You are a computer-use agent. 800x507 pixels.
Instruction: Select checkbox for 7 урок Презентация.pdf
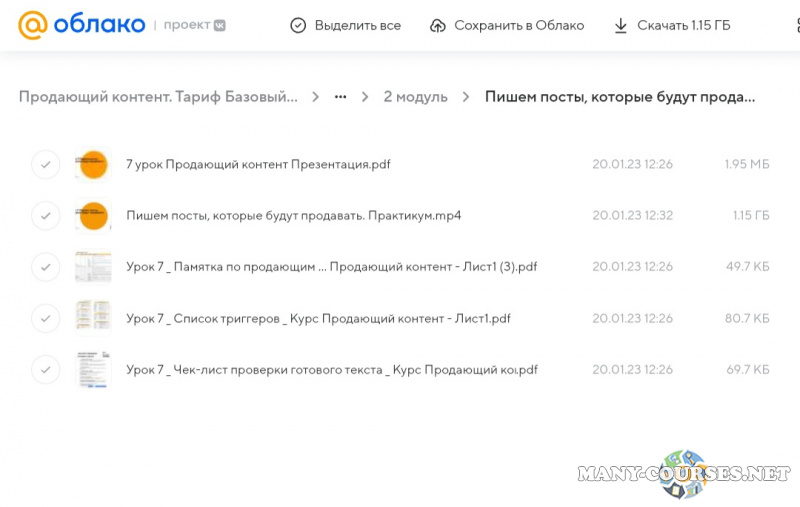(x=46, y=164)
